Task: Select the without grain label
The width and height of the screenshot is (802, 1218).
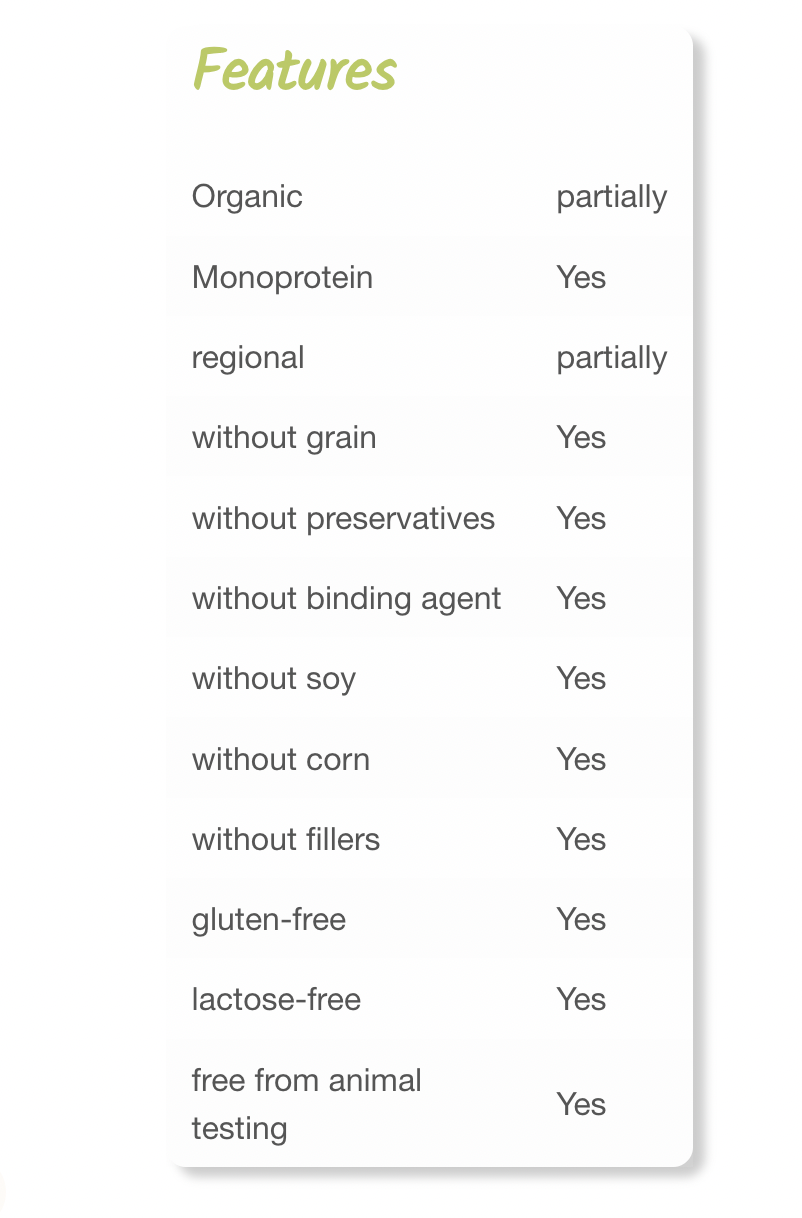Action: (x=284, y=438)
